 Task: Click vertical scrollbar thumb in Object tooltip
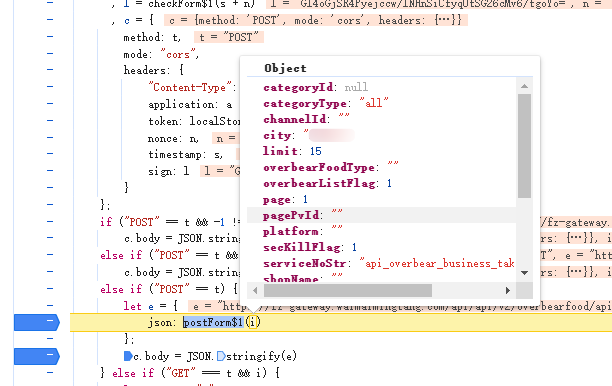tap(524, 146)
